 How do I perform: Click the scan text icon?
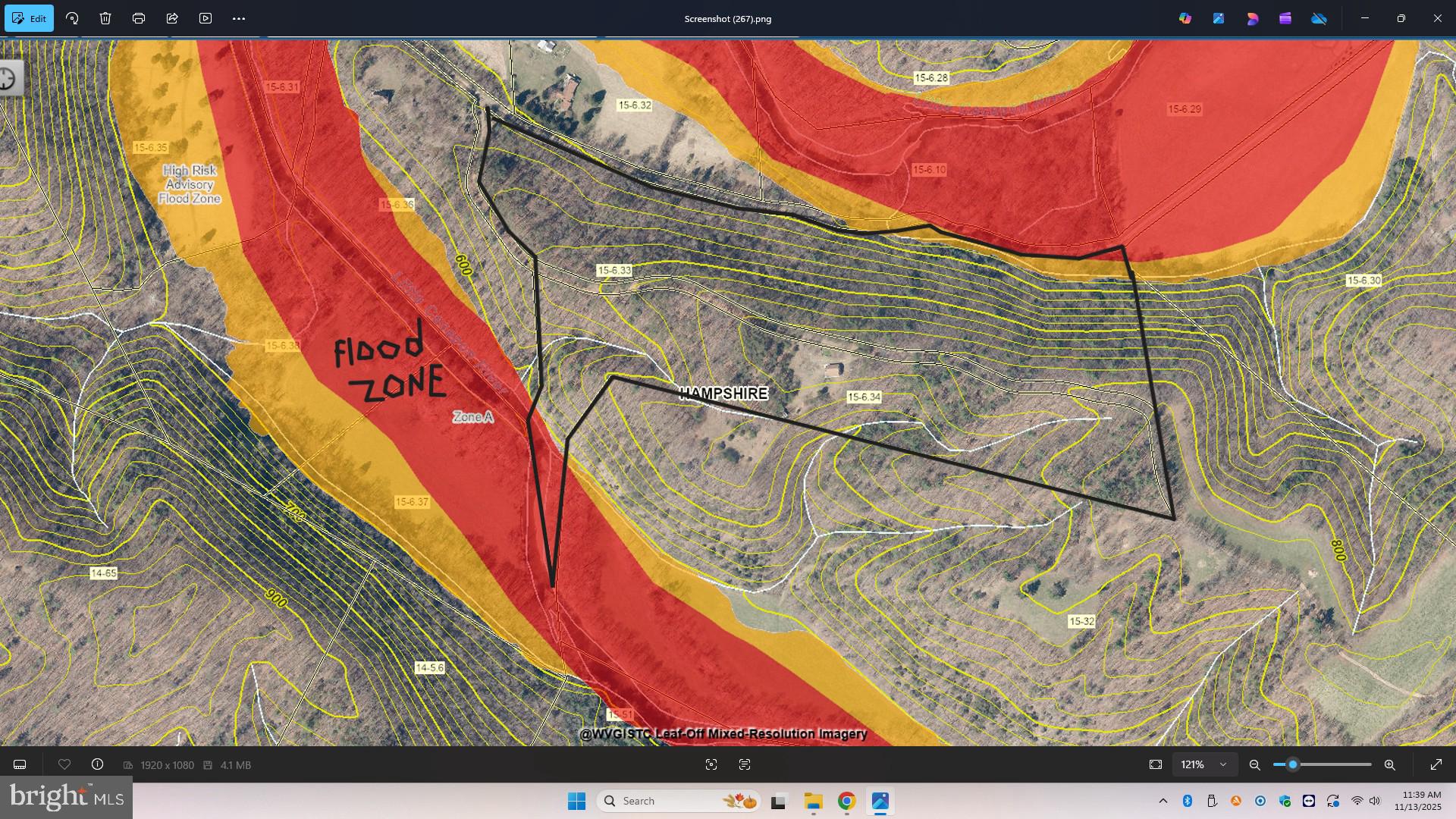pyautogui.click(x=745, y=764)
